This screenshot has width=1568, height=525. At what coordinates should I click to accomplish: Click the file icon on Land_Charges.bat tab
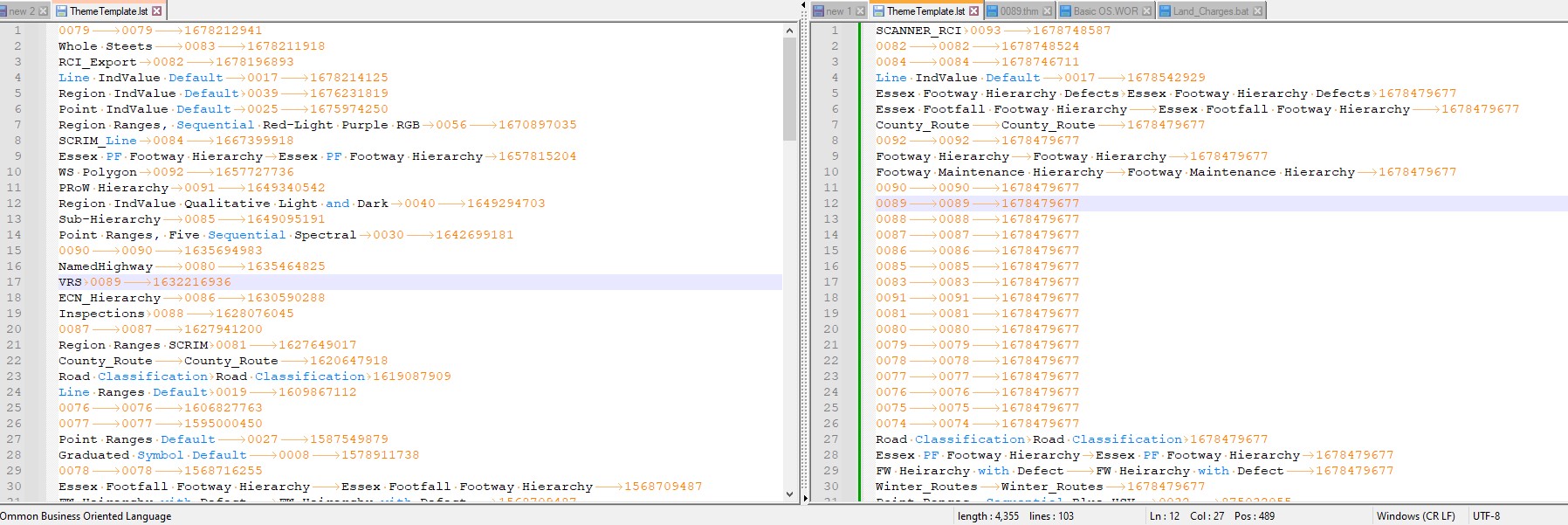tap(1165, 11)
